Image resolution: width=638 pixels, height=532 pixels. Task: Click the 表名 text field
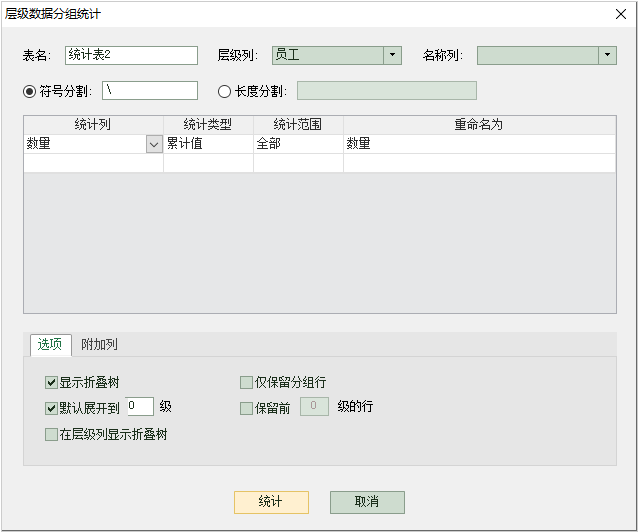131,55
